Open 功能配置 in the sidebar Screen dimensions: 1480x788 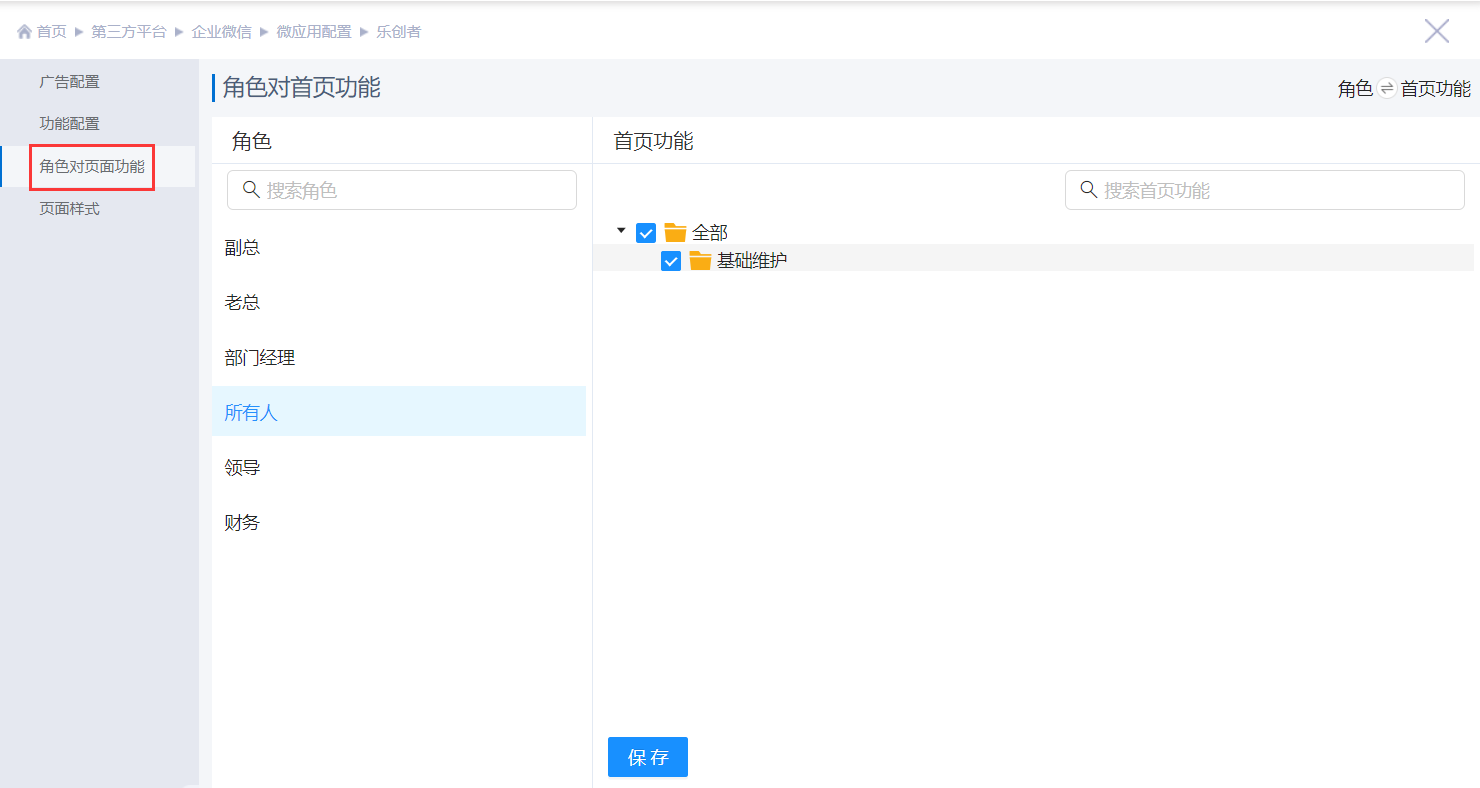pyautogui.click(x=69, y=124)
